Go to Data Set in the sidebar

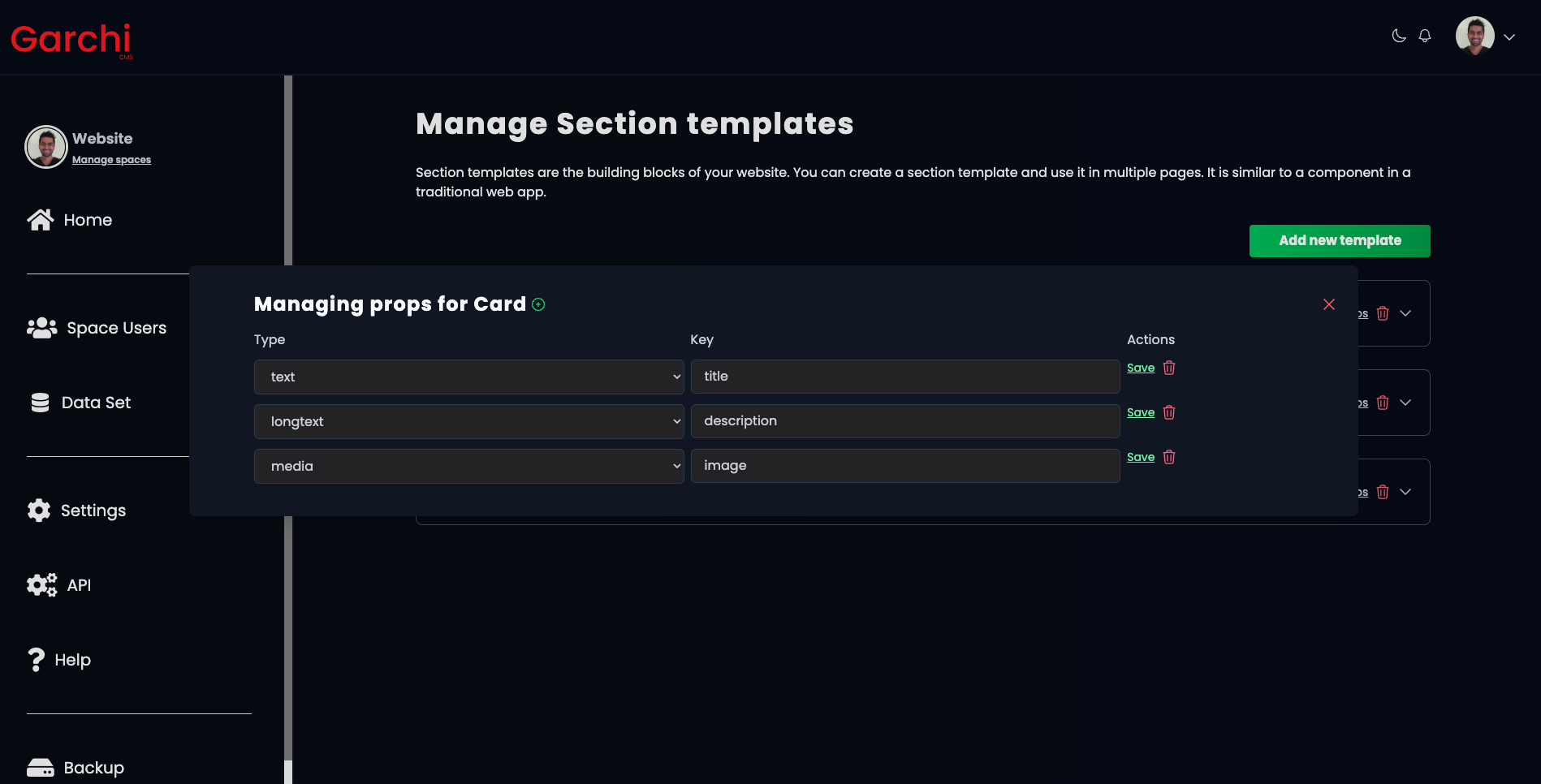pos(80,403)
